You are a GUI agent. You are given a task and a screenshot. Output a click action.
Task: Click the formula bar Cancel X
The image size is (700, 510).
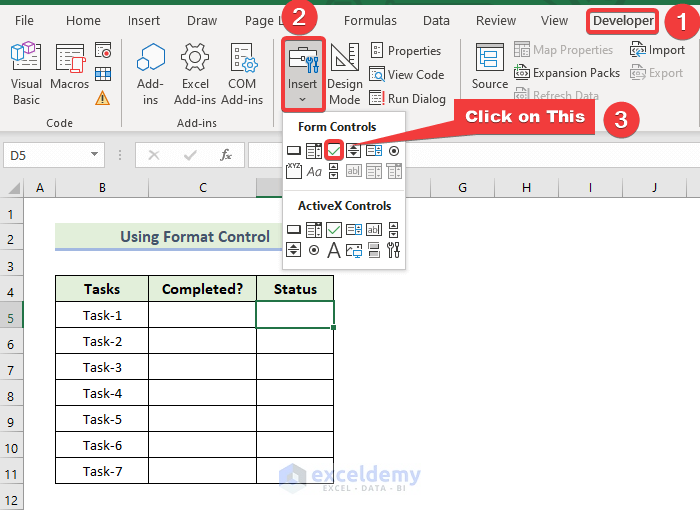tap(154, 155)
